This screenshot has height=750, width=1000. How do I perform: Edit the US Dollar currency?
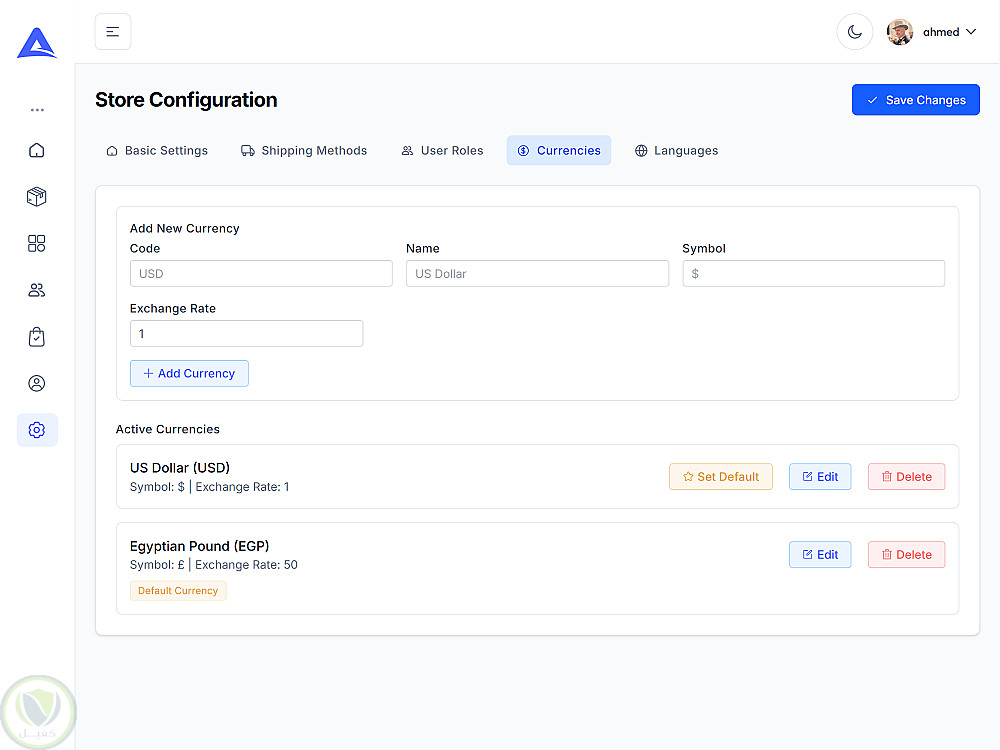click(x=820, y=477)
